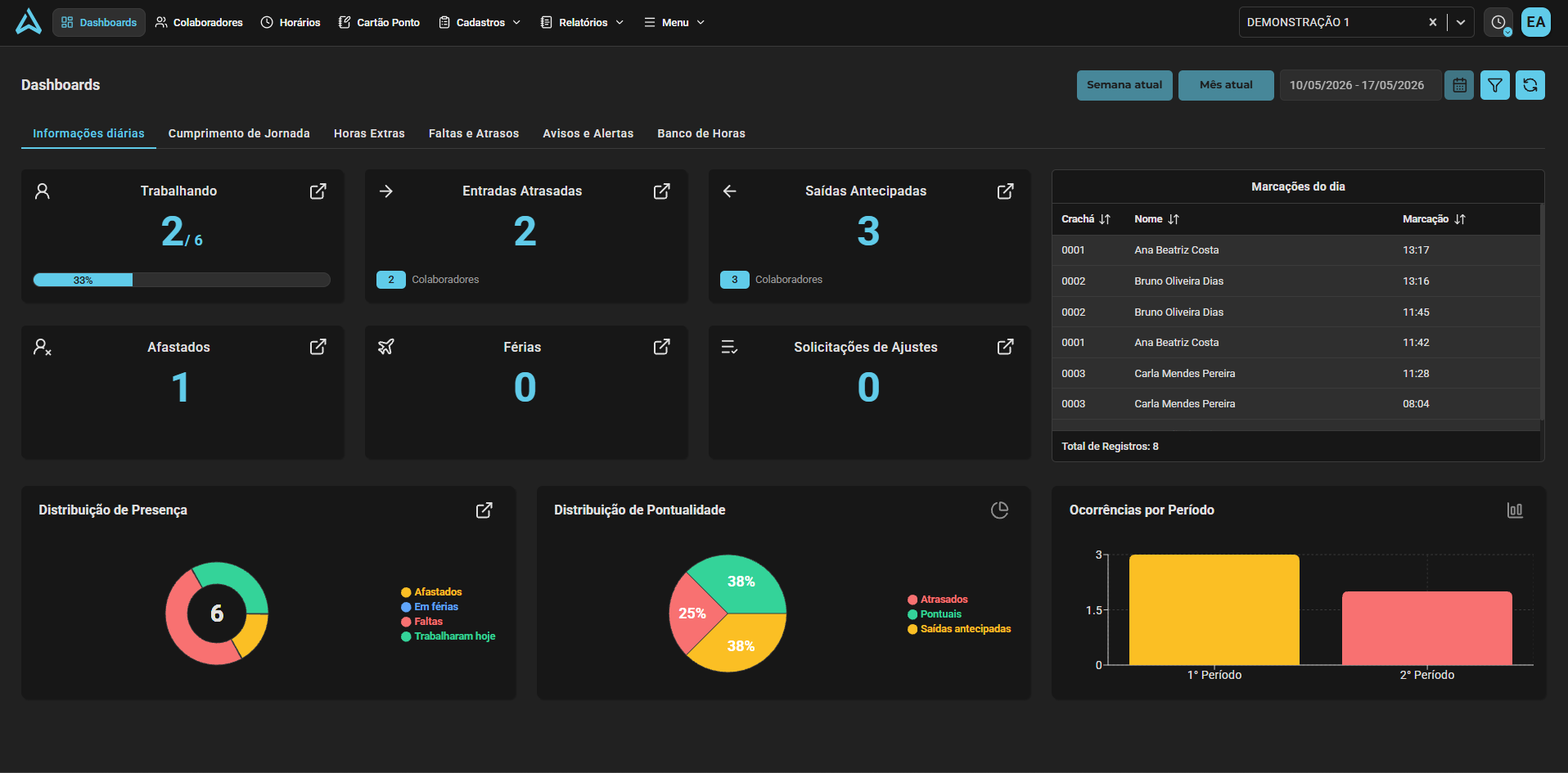The width and height of the screenshot is (1568, 773).
Task: Toggle Atrasados legend in punctuality chart
Action: [x=938, y=600]
